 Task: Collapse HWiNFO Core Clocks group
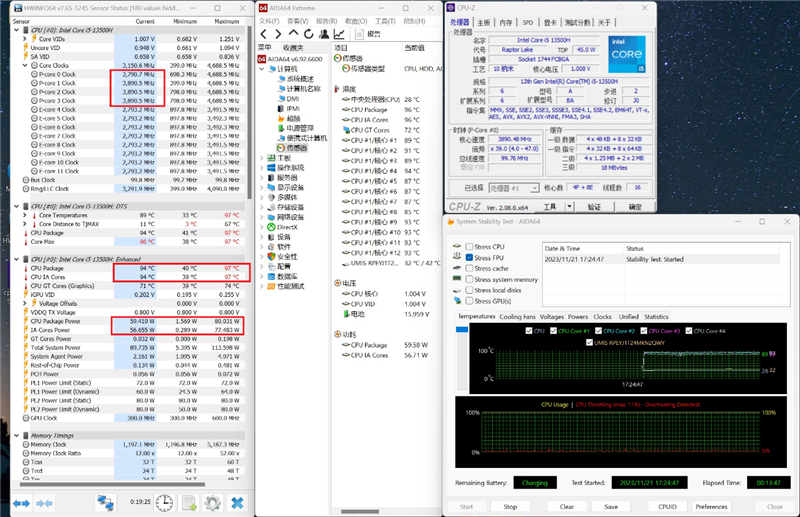click(24, 65)
